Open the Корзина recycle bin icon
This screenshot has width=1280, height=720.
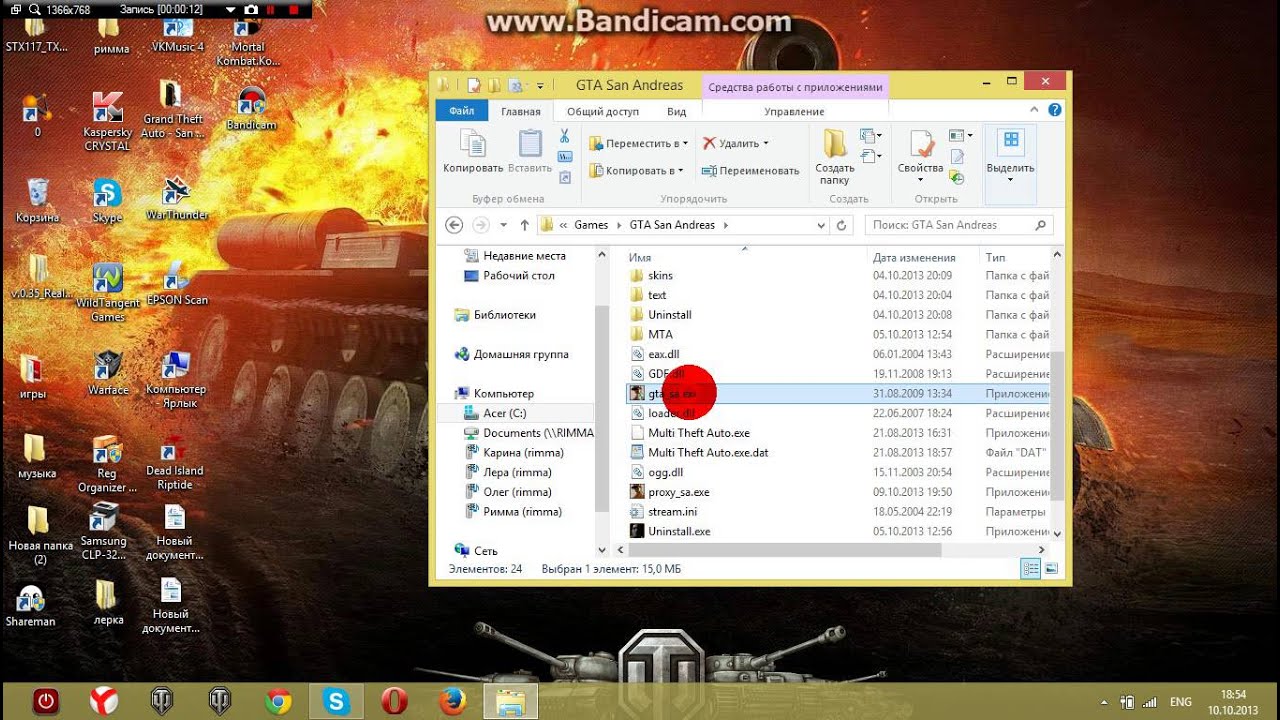pyautogui.click(x=38, y=200)
